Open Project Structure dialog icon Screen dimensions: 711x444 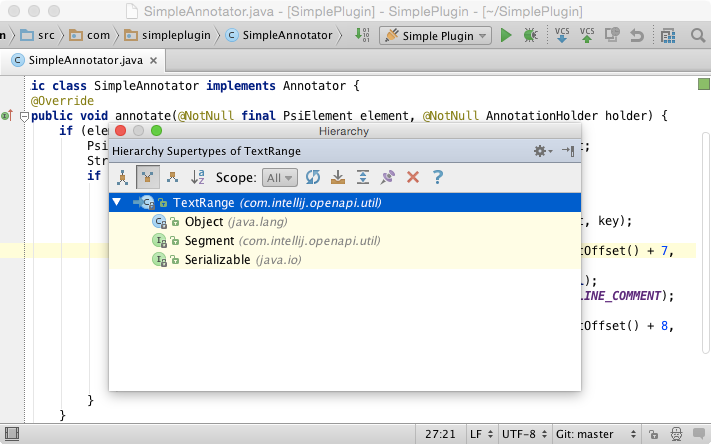[668, 35]
